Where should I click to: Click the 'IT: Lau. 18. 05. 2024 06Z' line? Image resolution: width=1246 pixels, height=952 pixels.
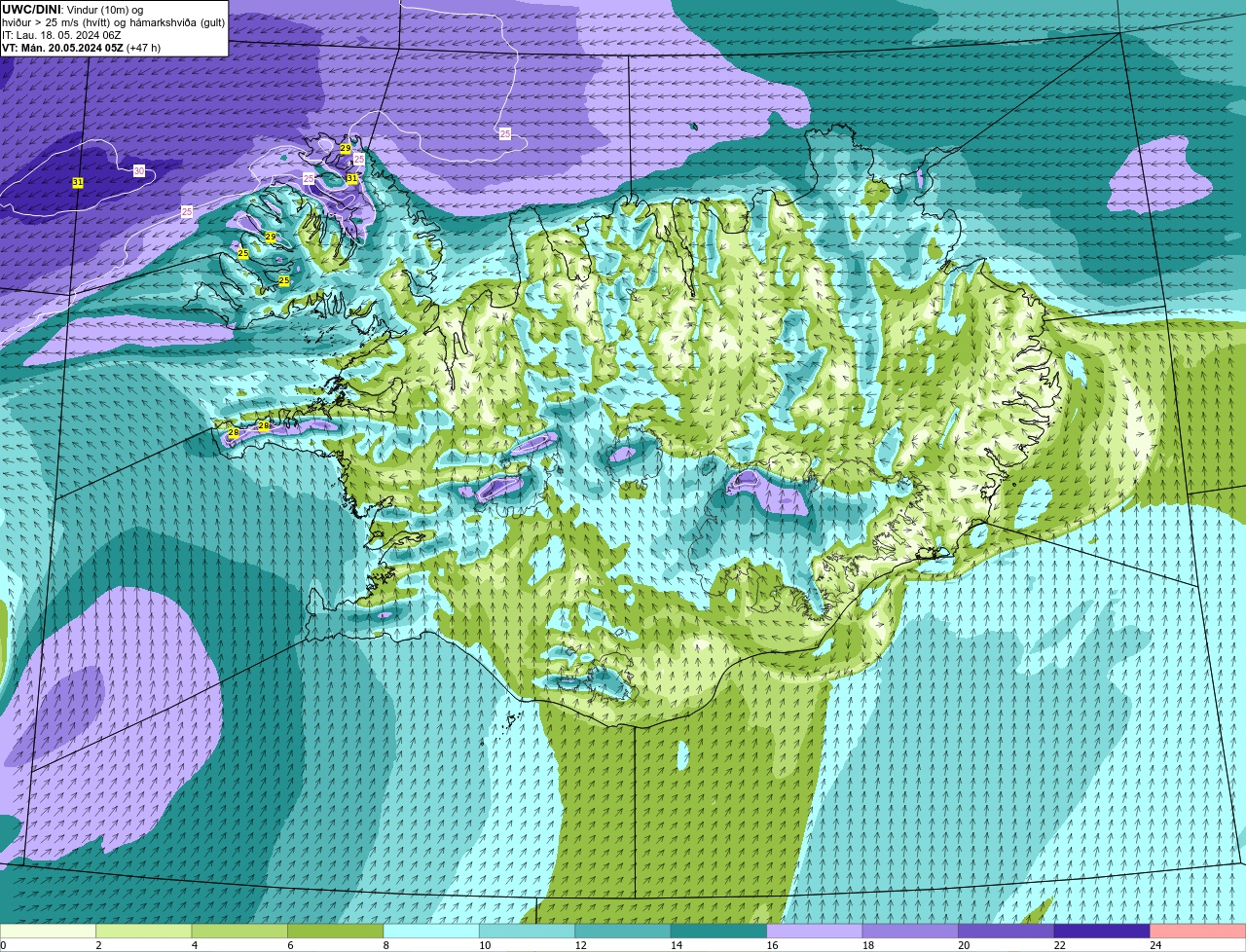[61, 35]
